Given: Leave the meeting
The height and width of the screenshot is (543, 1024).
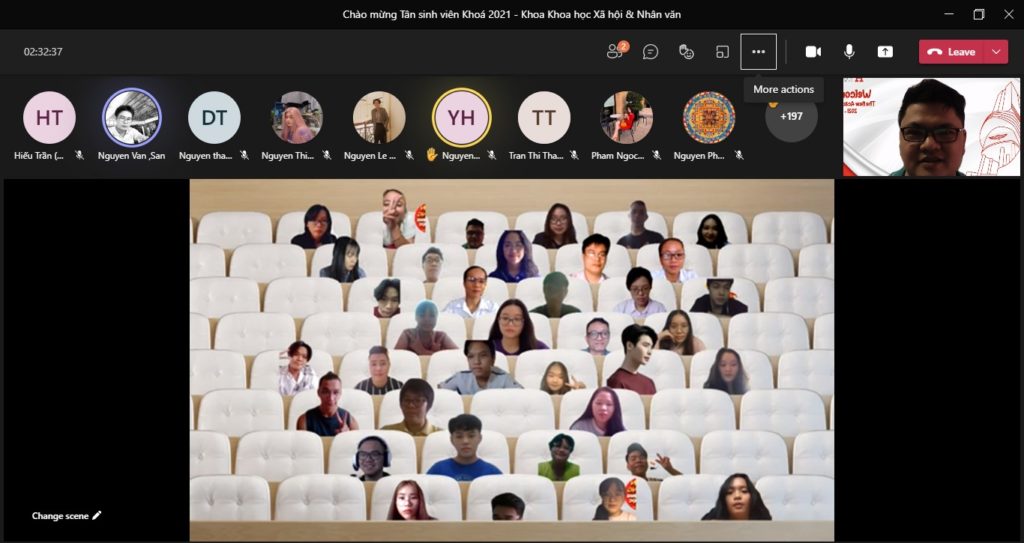Looking at the screenshot, I should point(952,52).
